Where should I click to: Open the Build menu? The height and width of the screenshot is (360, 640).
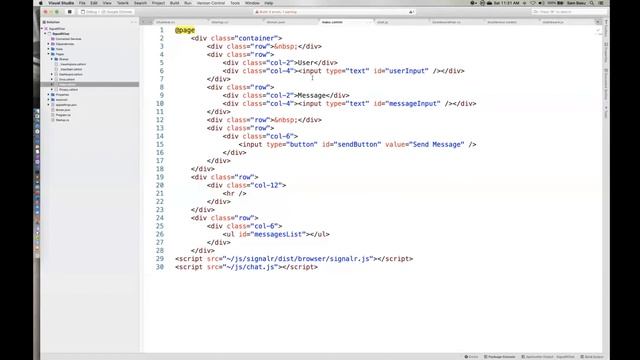pyautogui.click(x=174, y=3)
